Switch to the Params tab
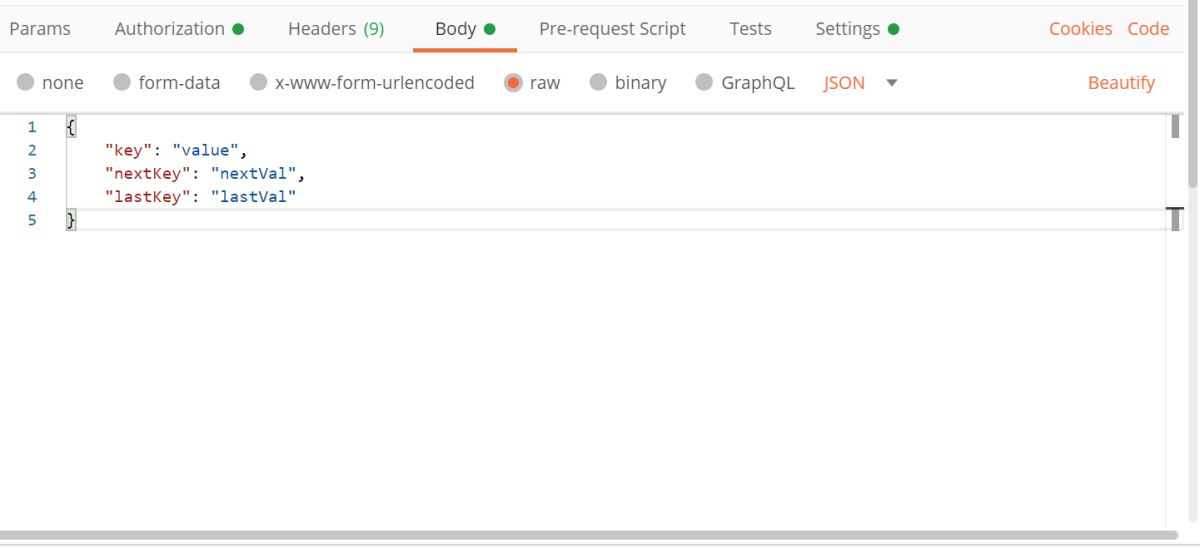The image size is (1200, 548). (40, 29)
